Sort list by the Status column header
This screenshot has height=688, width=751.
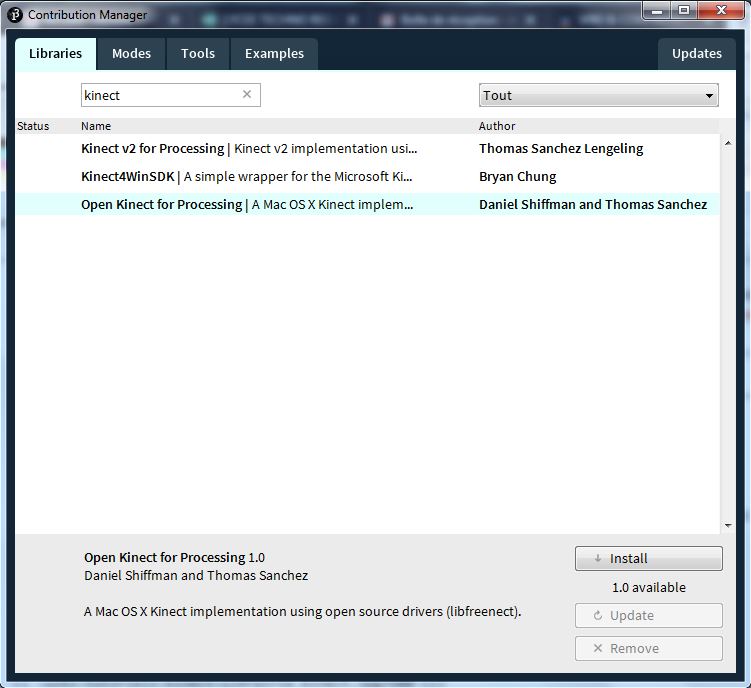[33, 126]
